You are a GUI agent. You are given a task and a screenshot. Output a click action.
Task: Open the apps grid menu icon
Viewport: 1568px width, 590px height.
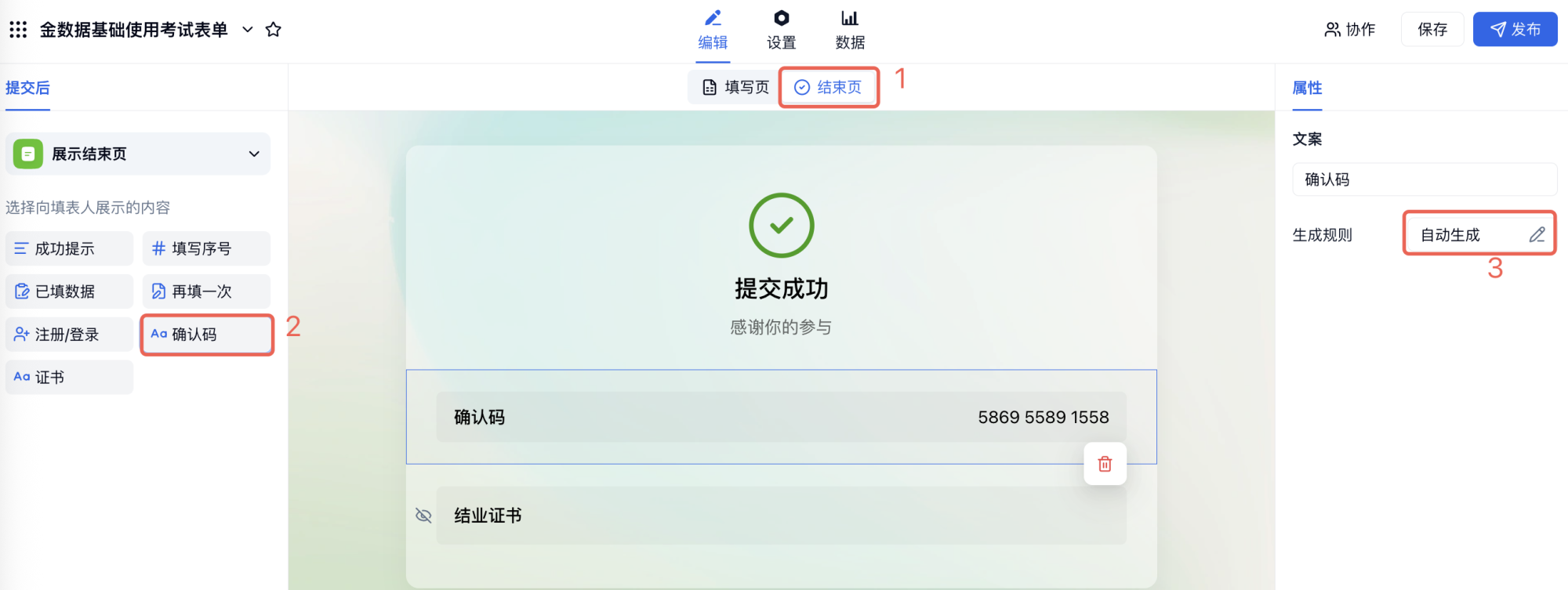[18, 30]
